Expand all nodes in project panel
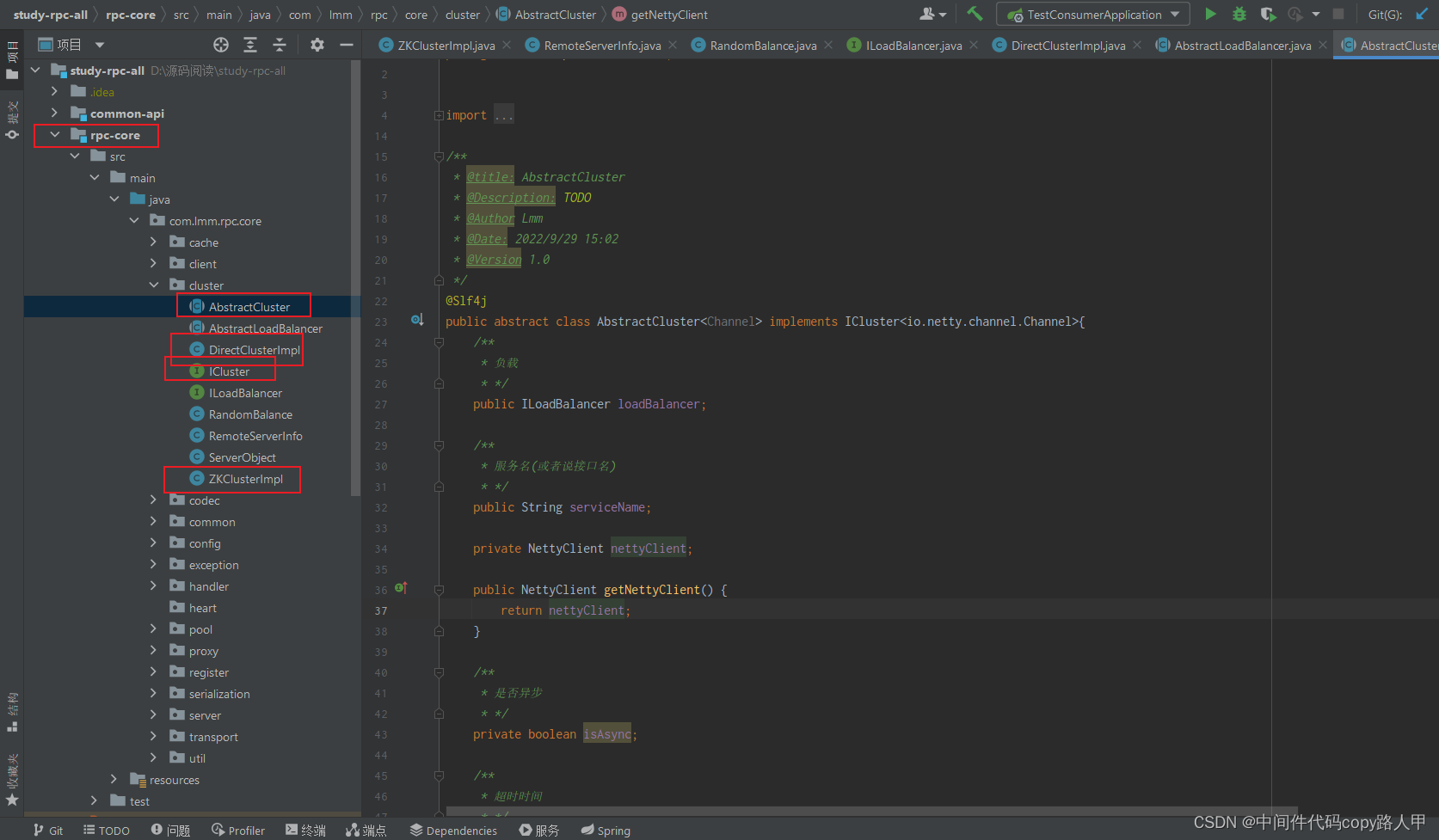This screenshot has height=840, width=1439. (x=250, y=45)
